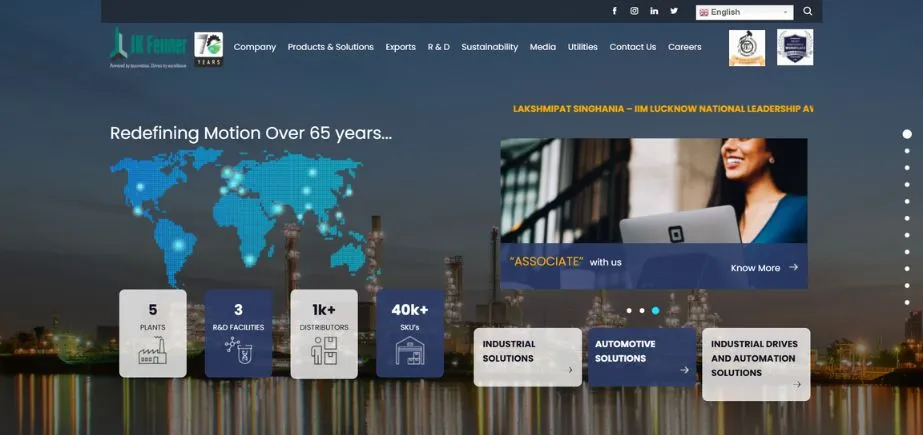Expand the Company menu
Viewport: 923px width, 435px height.
(254, 47)
